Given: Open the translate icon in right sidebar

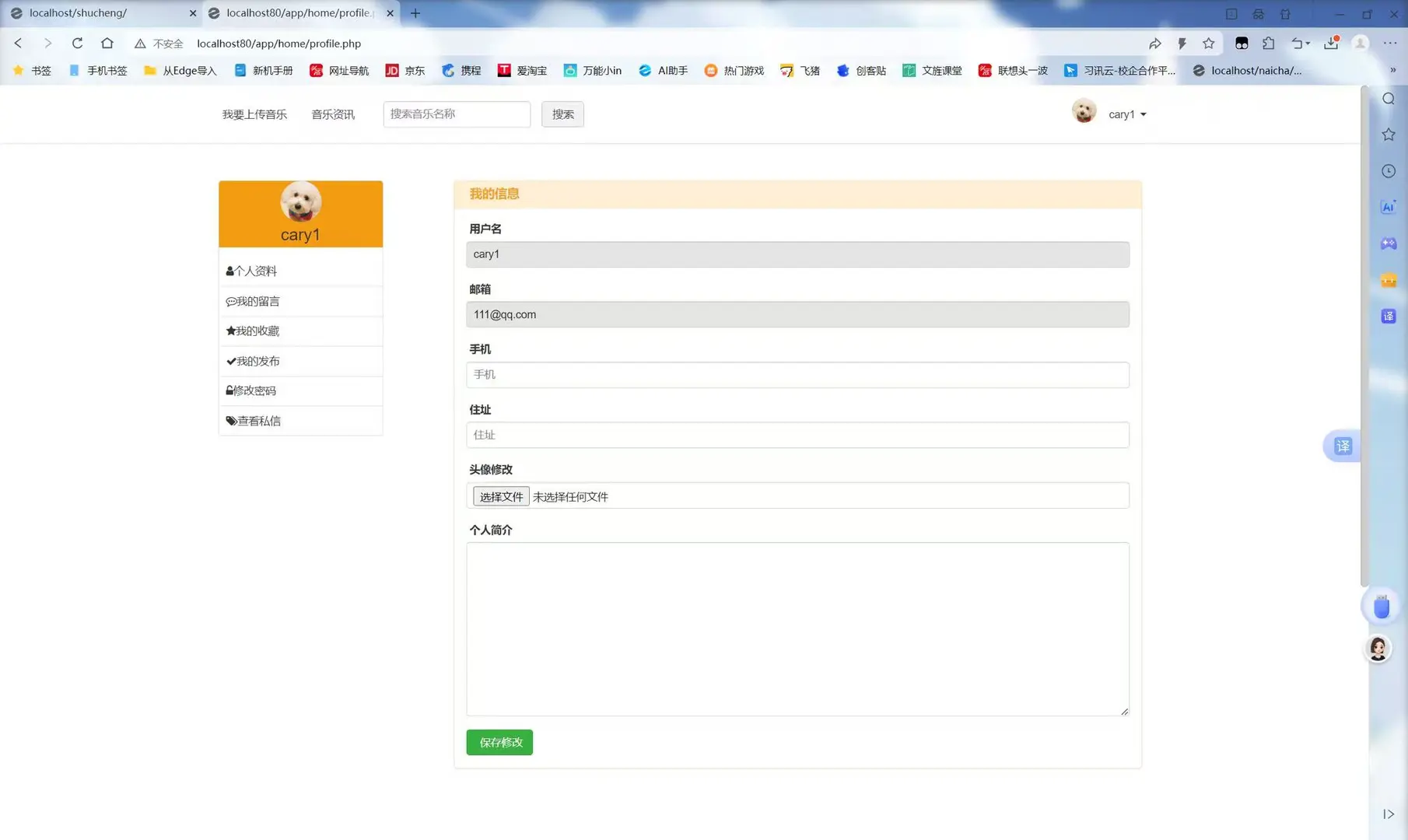Looking at the screenshot, I should click(1388, 316).
